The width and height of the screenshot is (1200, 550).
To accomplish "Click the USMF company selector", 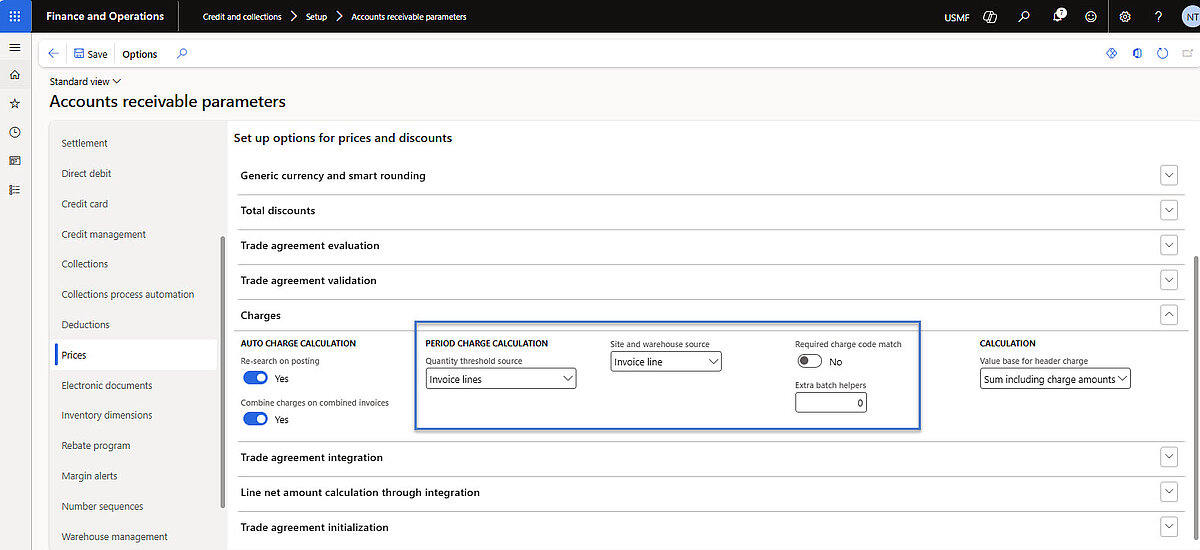I will coord(956,17).
